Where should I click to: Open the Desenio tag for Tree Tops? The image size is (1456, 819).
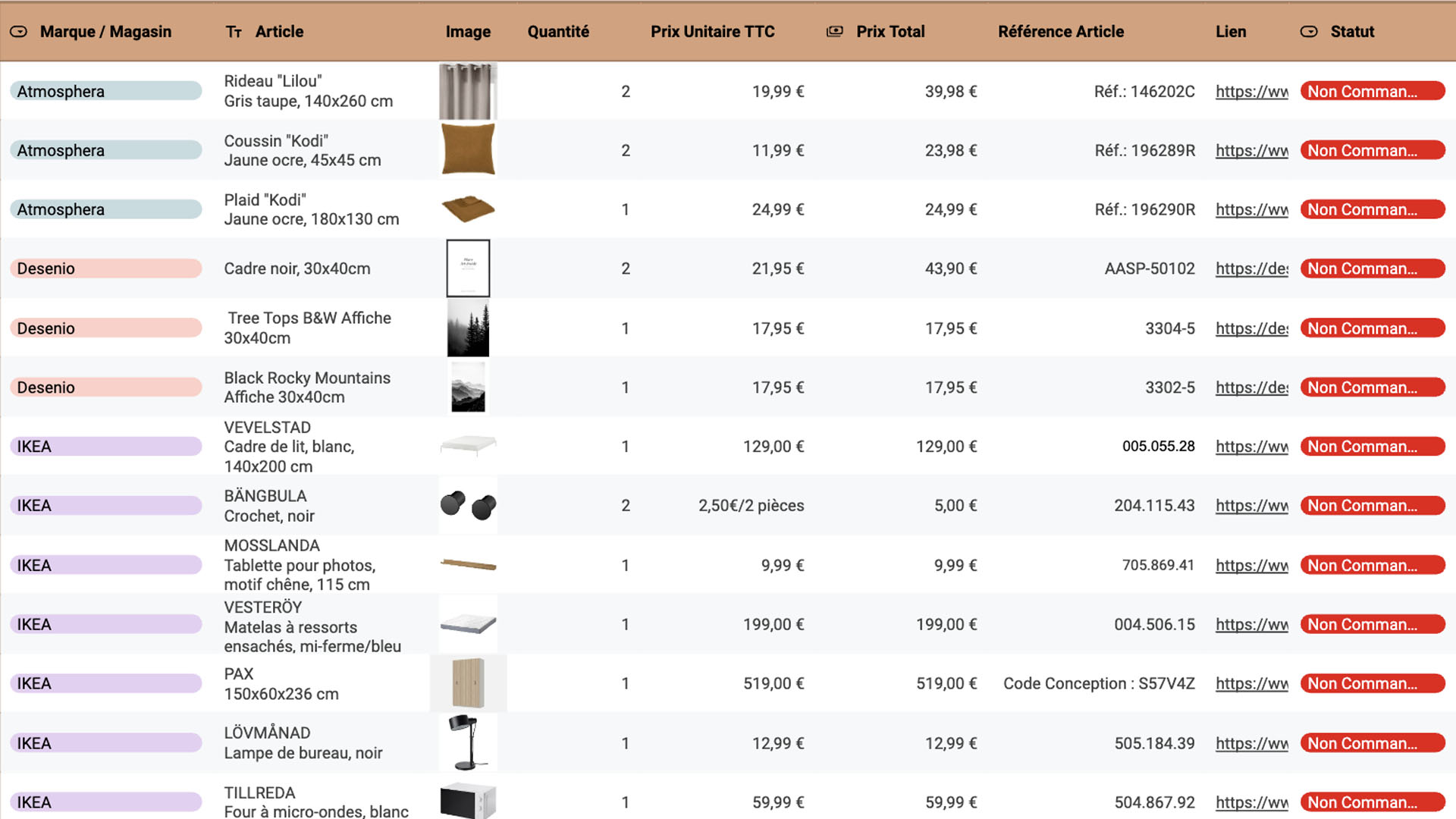(106, 328)
